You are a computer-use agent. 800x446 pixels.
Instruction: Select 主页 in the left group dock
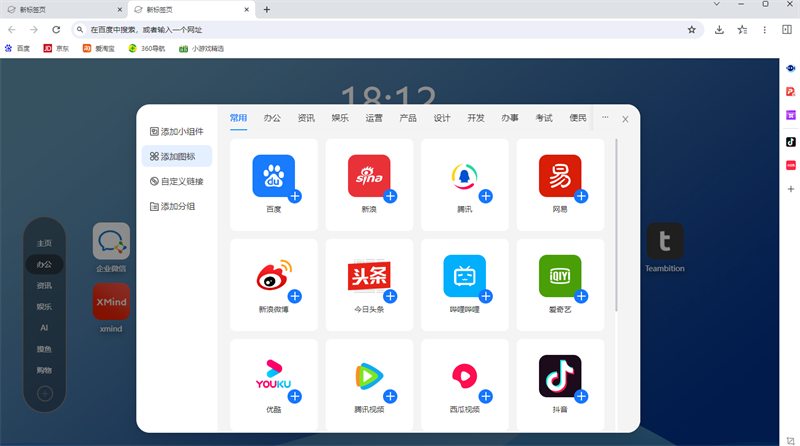[x=44, y=243]
